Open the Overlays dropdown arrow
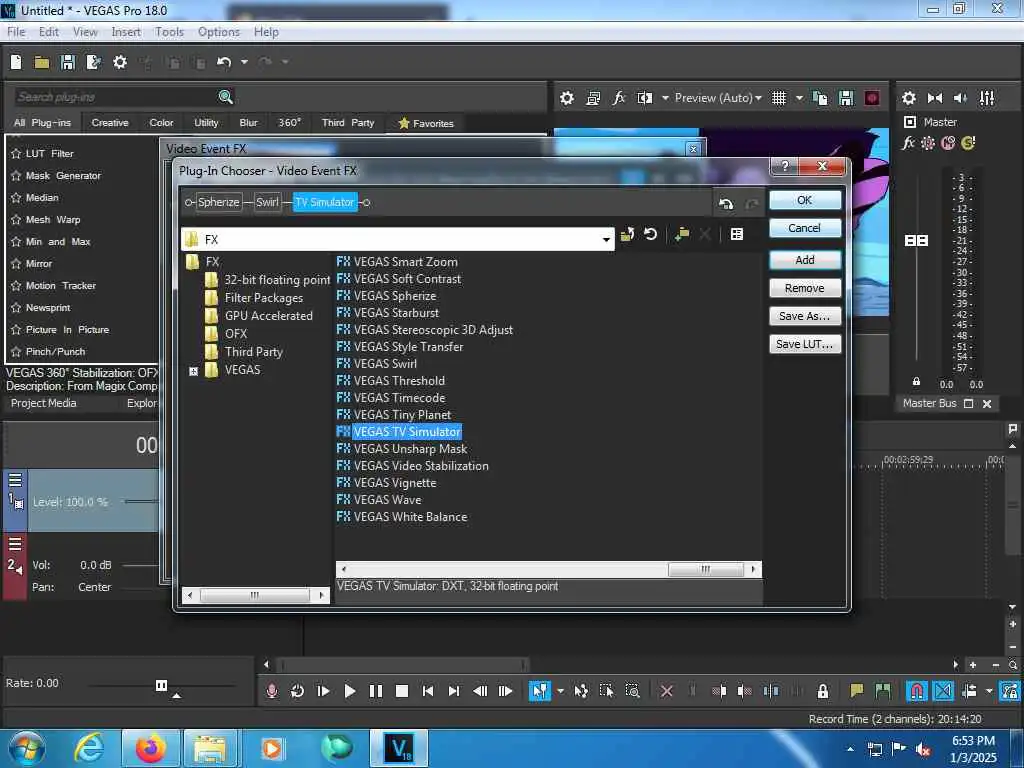The height and width of the screenshot is (768, 1024). [799, 98]
